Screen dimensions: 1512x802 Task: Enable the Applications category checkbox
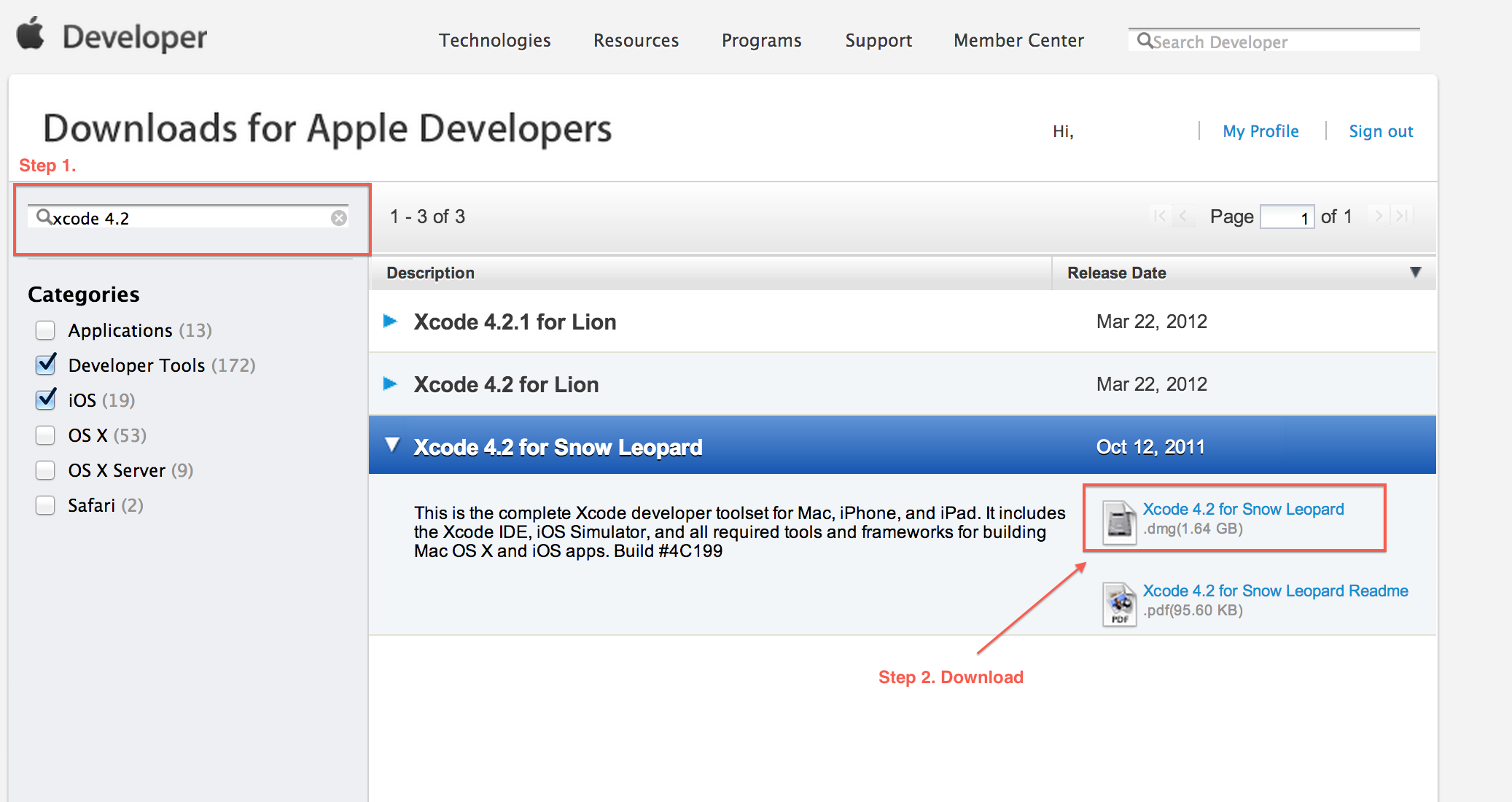[x=45, y=330]
